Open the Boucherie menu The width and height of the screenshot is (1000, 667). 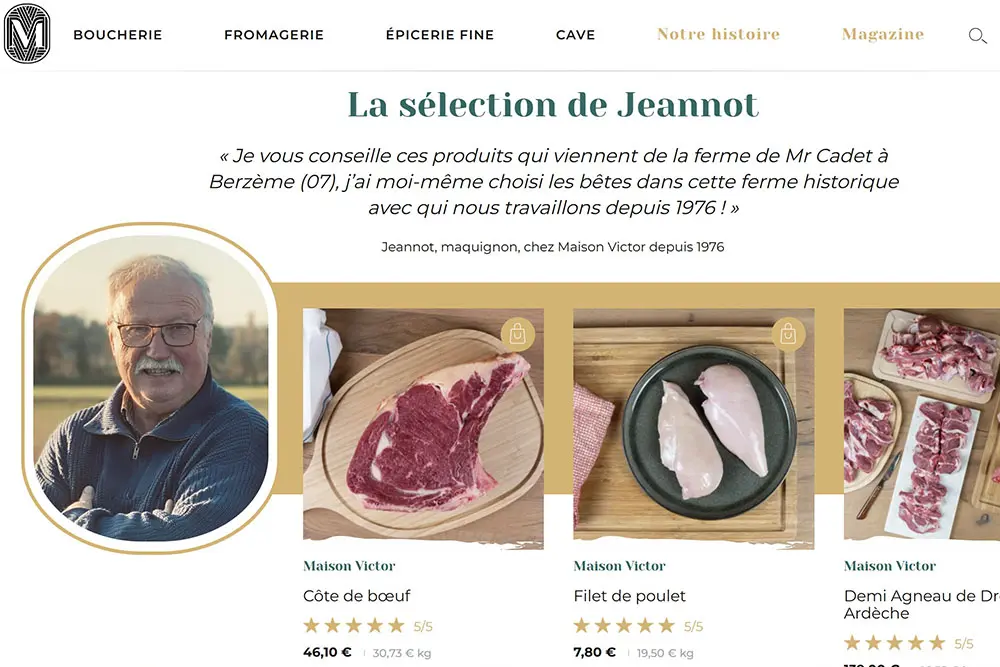coord(118,35)
